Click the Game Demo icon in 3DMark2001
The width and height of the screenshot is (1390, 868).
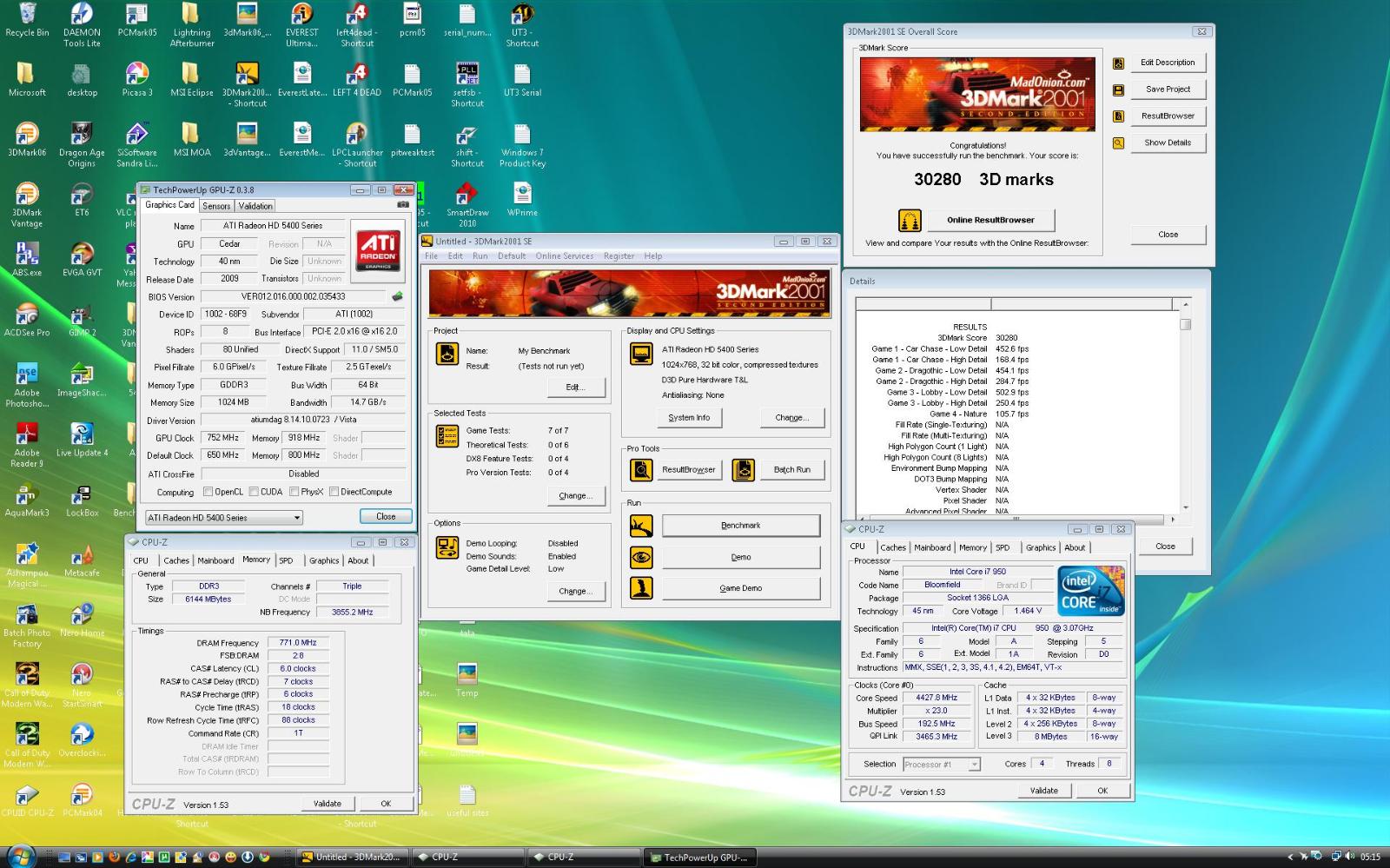pyautogui.click(x=641, y=588)
